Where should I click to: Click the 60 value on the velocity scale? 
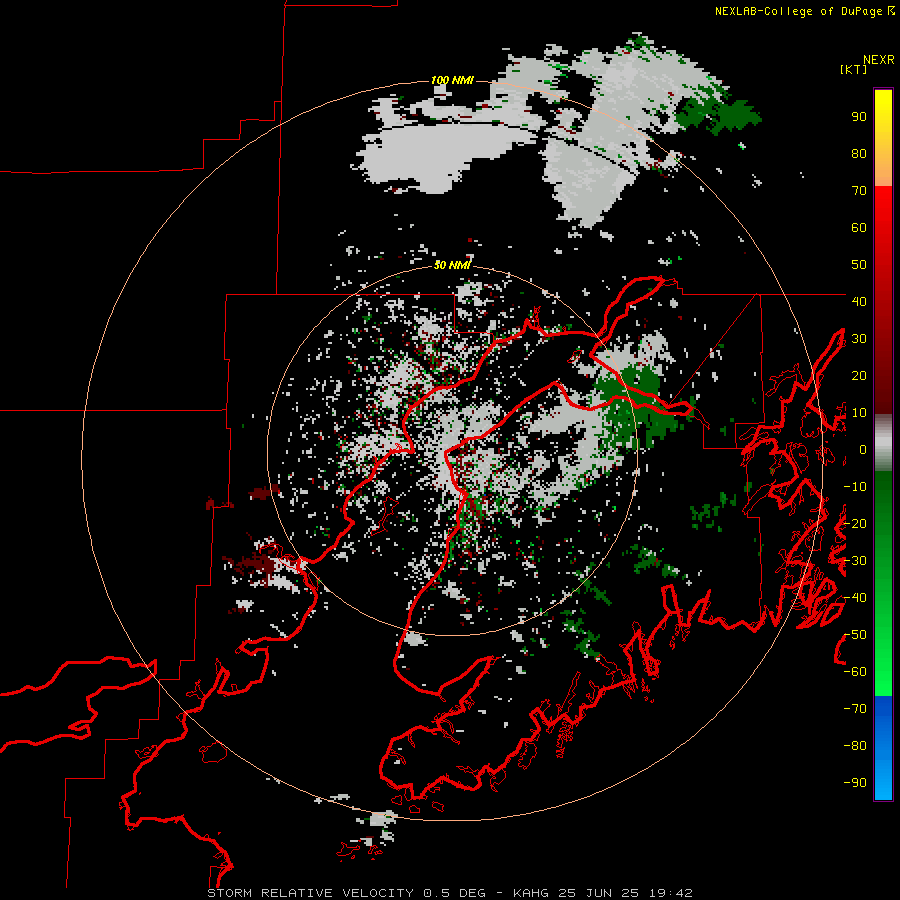(x=859, y=228)
